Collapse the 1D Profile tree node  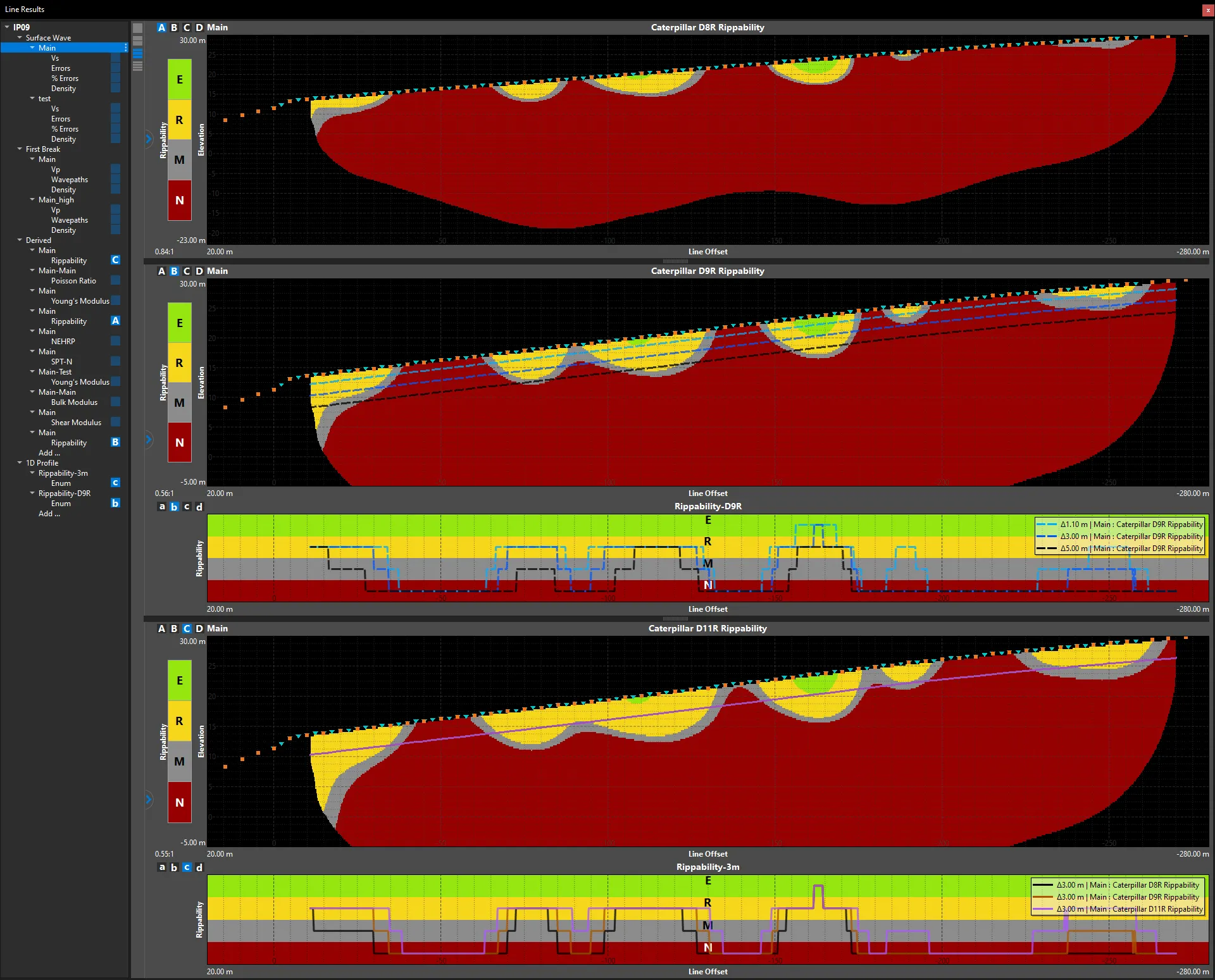[x=20, y=463]
